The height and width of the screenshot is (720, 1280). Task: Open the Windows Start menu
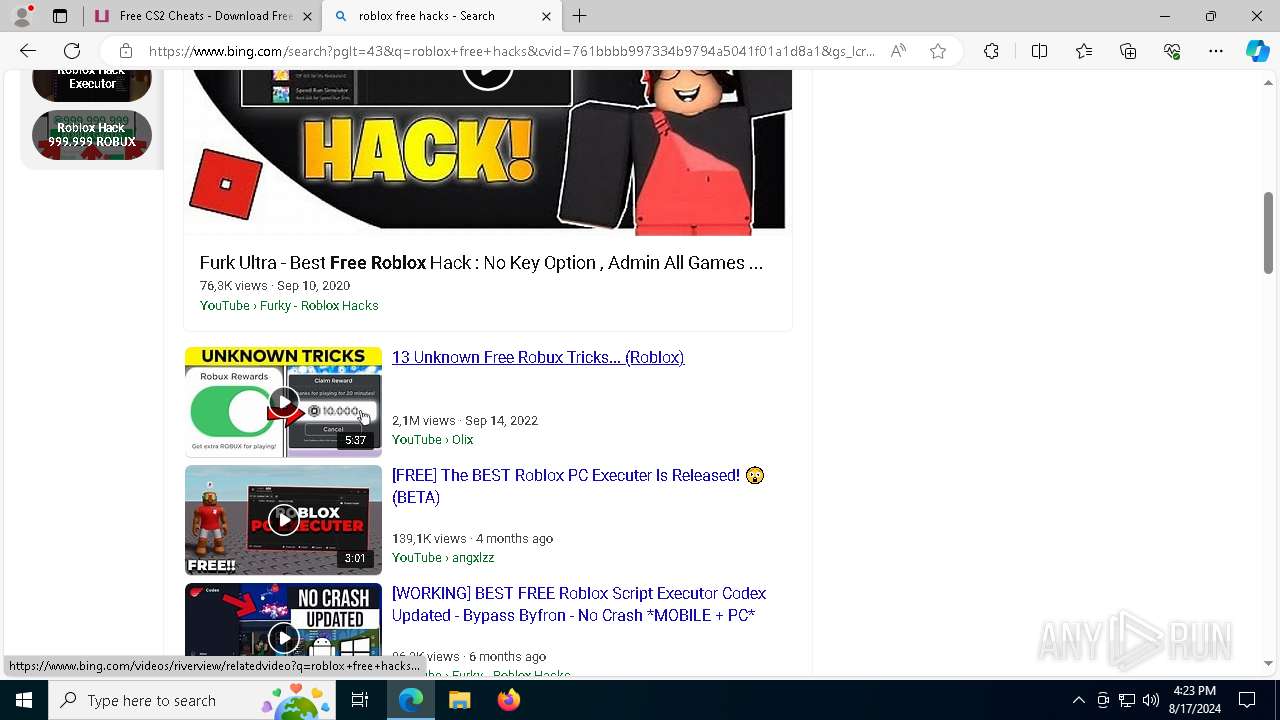pos(24,700)
